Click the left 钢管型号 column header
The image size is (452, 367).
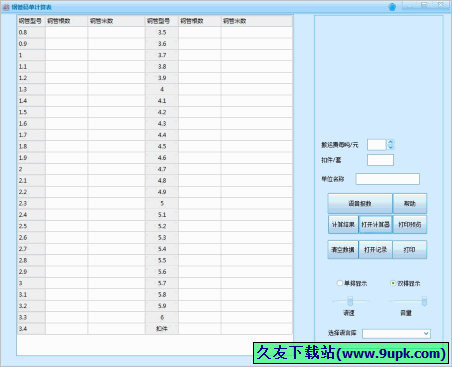(x=31, y=21)
